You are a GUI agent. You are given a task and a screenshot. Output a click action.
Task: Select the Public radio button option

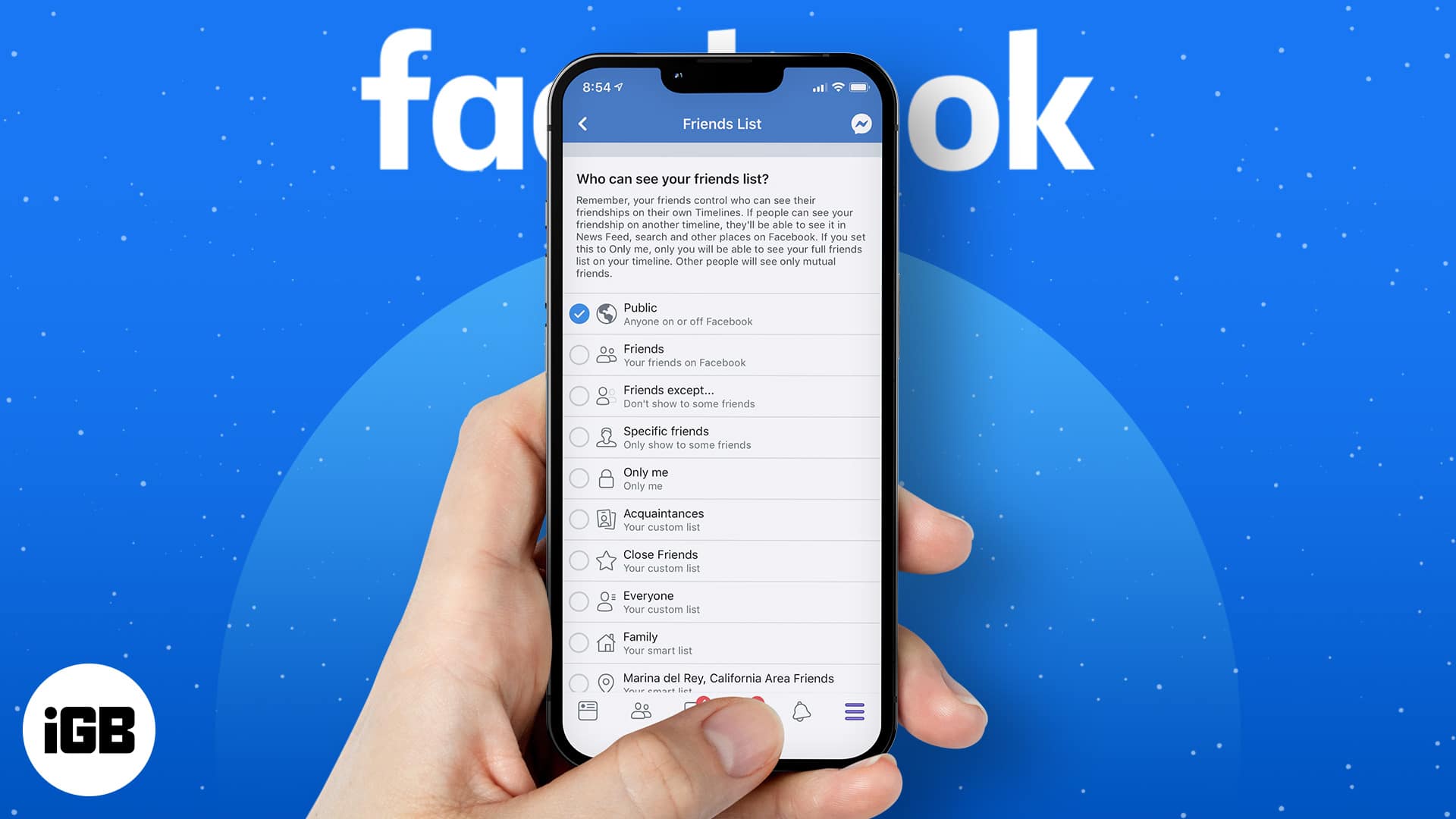tap(579, 312)
